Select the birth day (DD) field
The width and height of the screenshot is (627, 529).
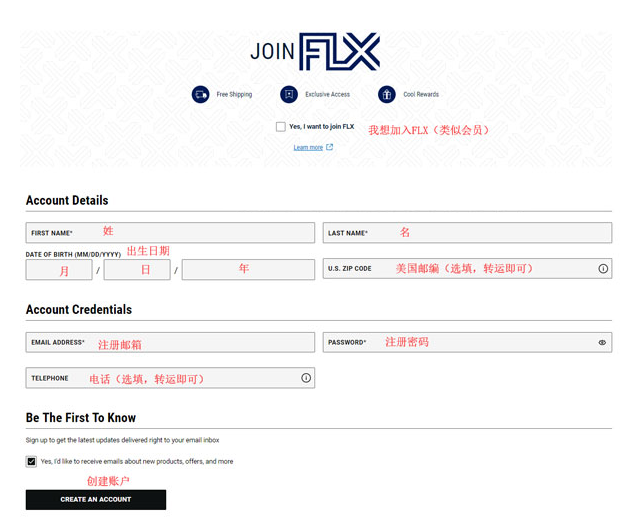point(137,270)
